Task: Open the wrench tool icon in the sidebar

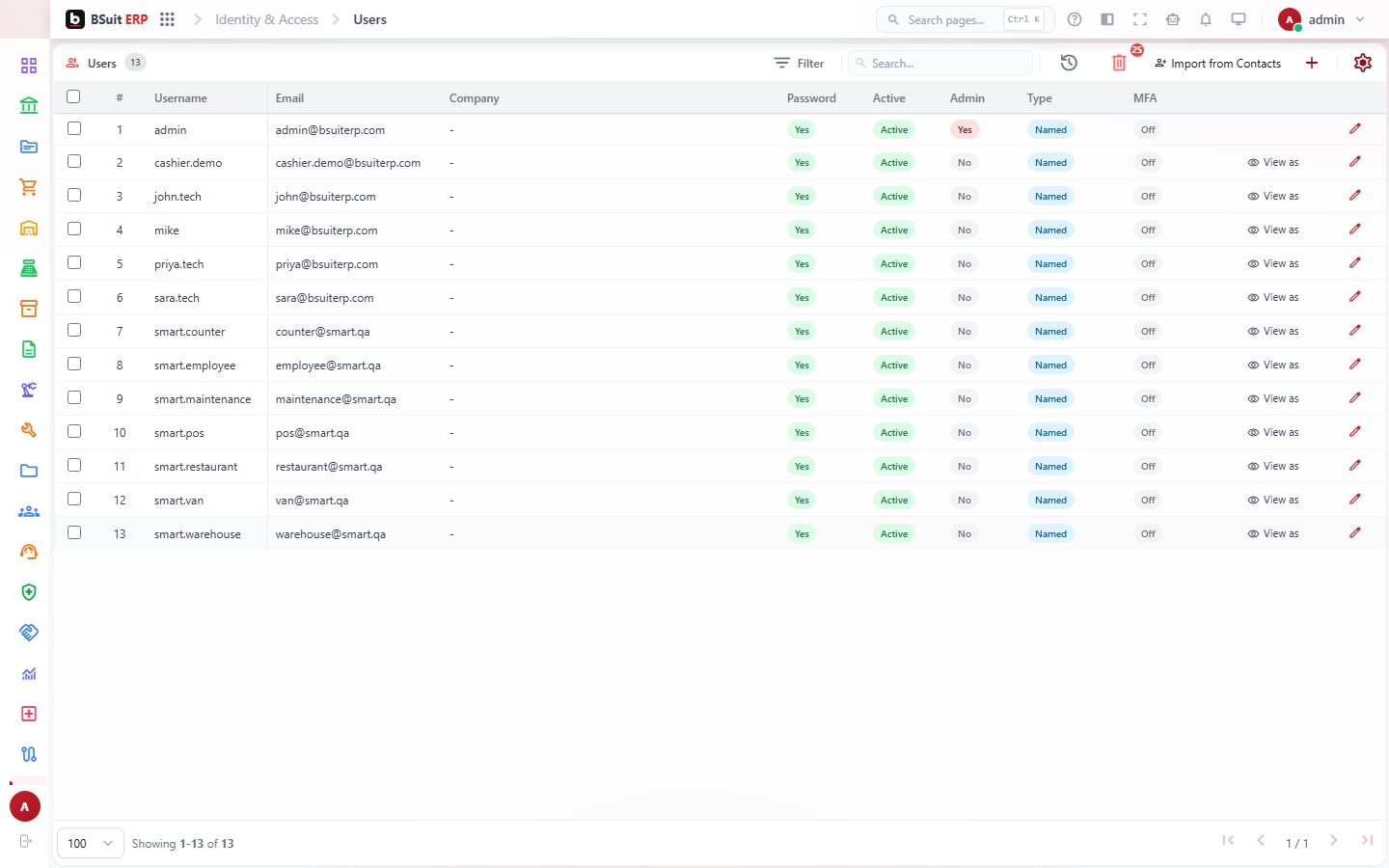Action: 29,430
